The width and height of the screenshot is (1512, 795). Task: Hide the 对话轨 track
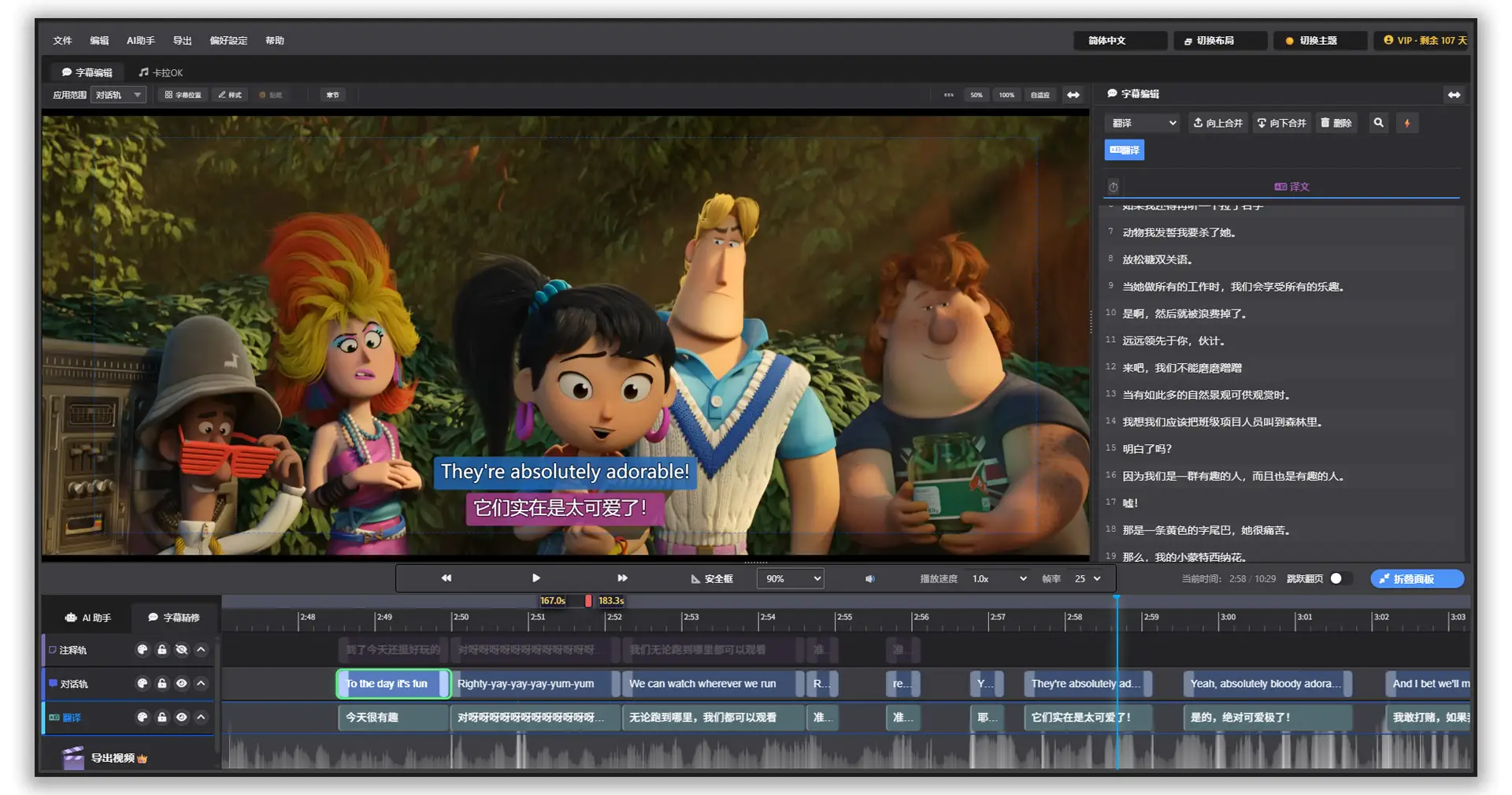click(x=182, y=684)
